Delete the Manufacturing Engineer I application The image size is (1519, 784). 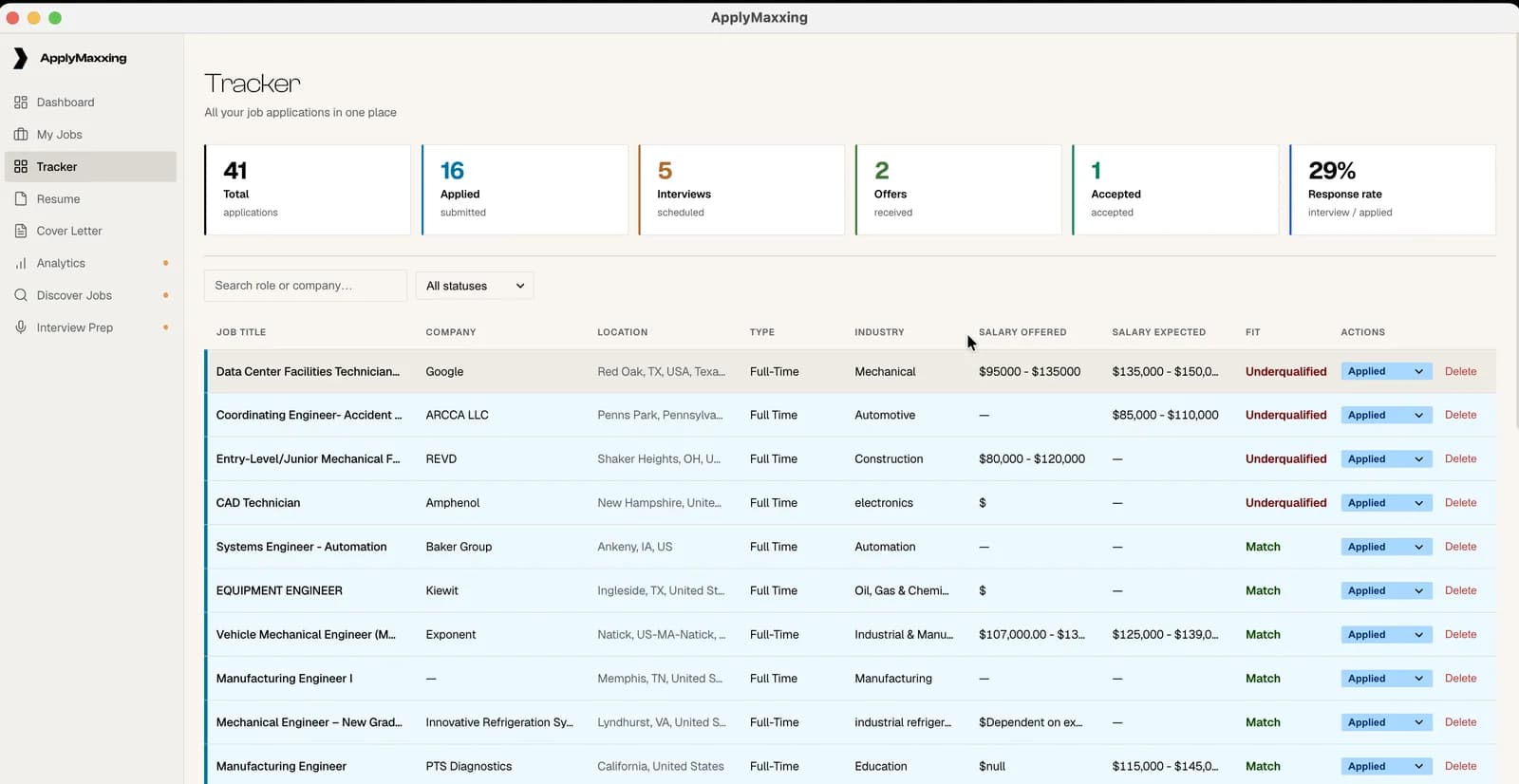pyautogui.click(x=1460, y=679)
